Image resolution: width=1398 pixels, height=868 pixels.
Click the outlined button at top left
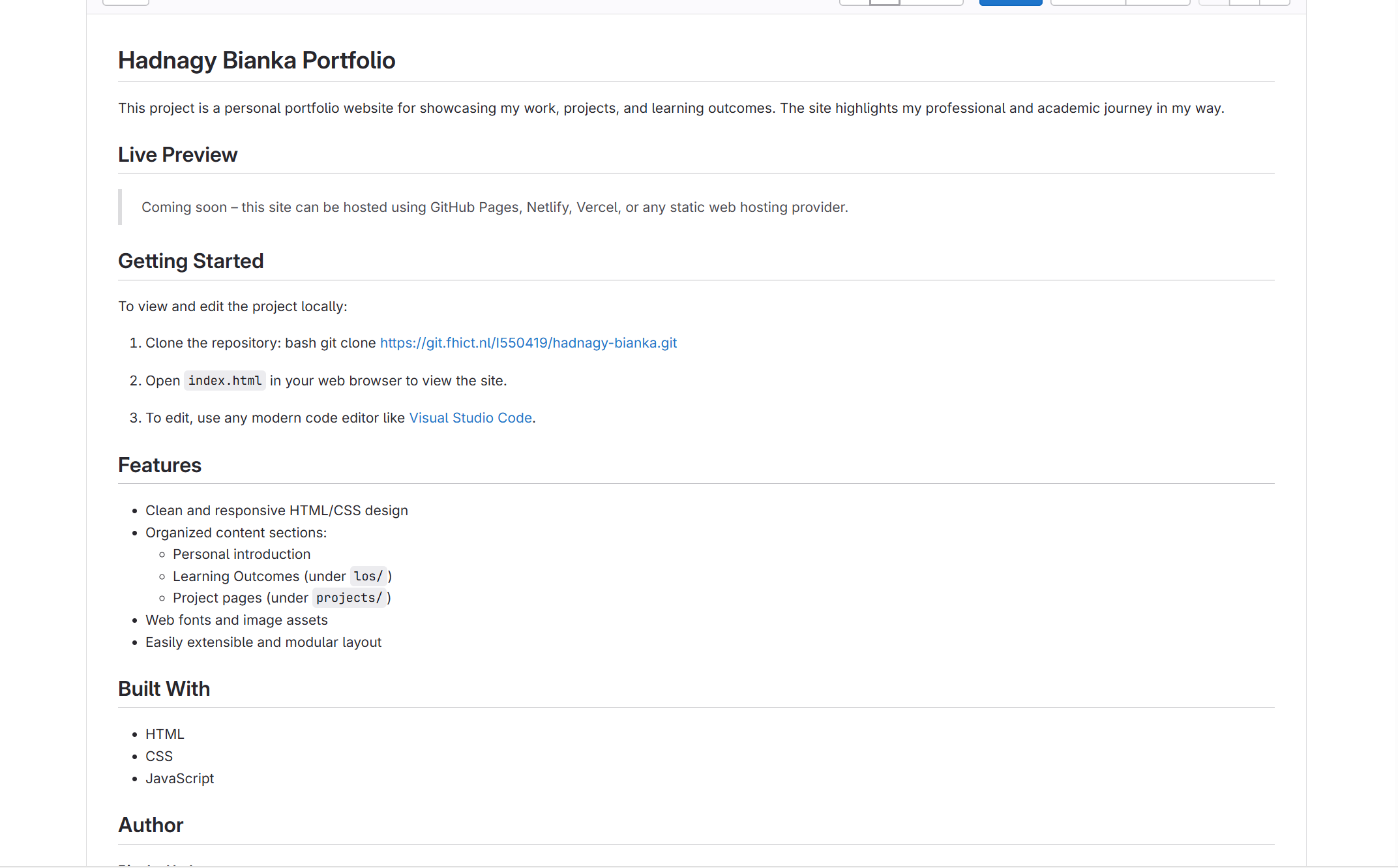[125, 2]
